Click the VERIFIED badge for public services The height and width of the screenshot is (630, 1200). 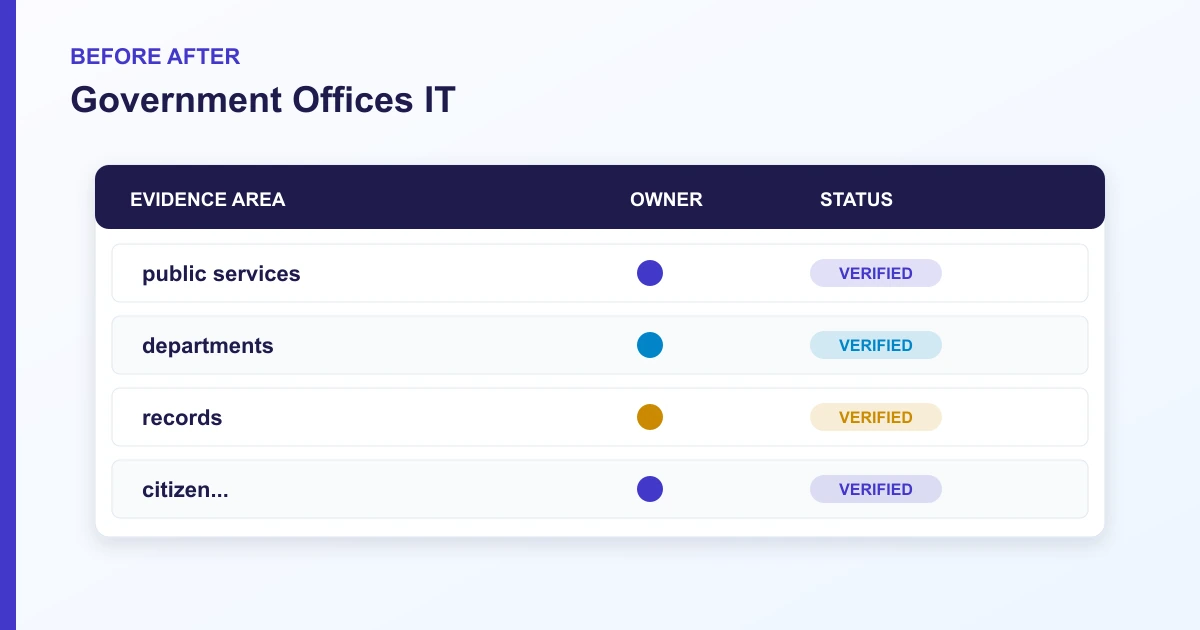coord(876,273)
